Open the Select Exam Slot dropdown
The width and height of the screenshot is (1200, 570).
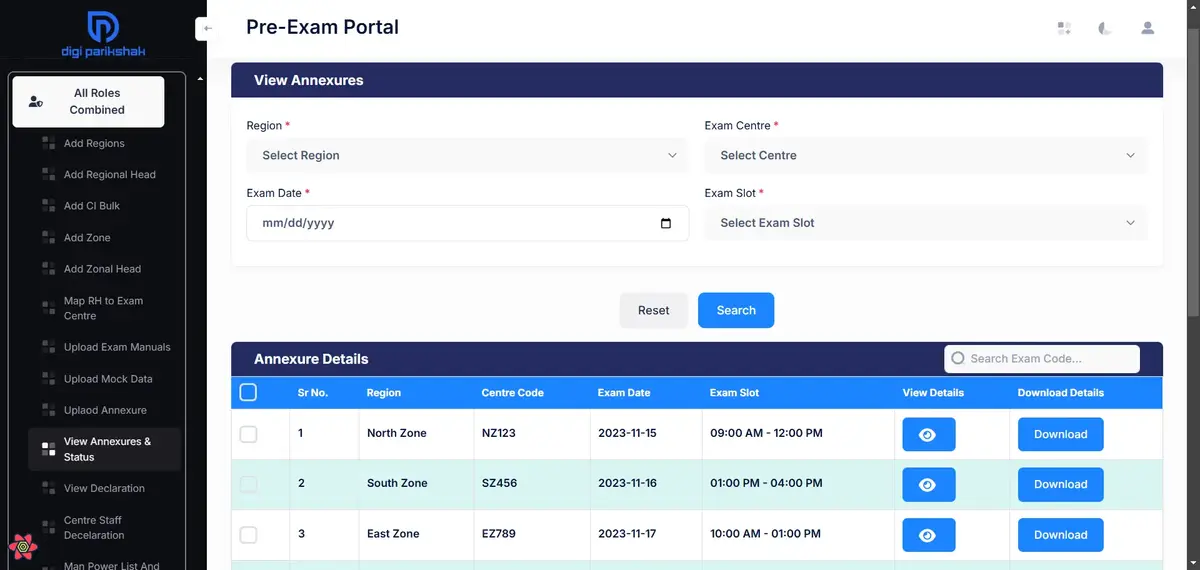pos(926,223)
